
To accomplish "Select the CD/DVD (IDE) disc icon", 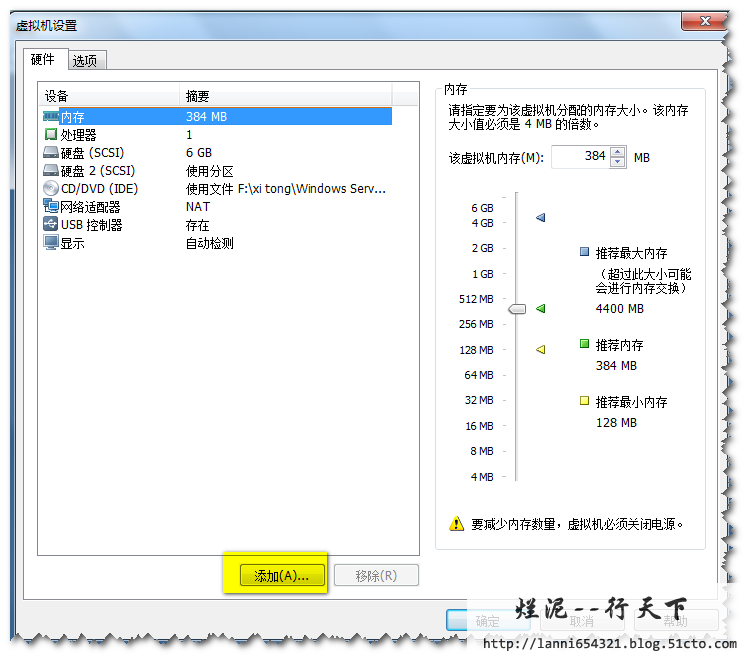I will tap(51, 189).
